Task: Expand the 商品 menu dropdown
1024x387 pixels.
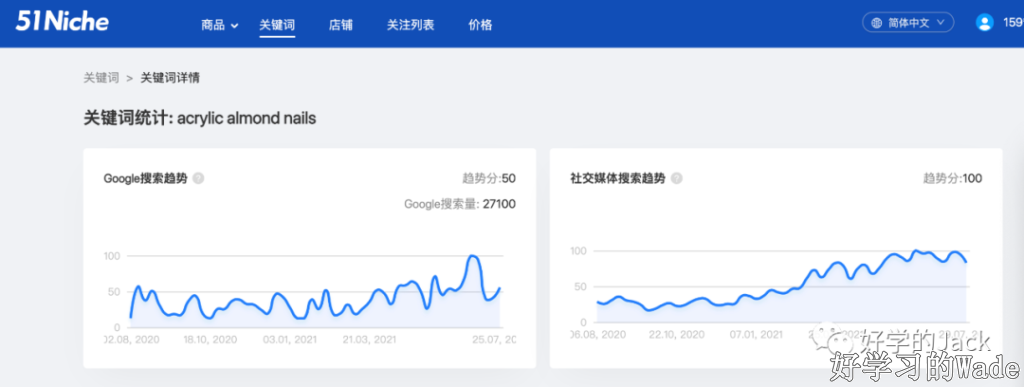Action: pyautogui.click(x=220, y=25)
